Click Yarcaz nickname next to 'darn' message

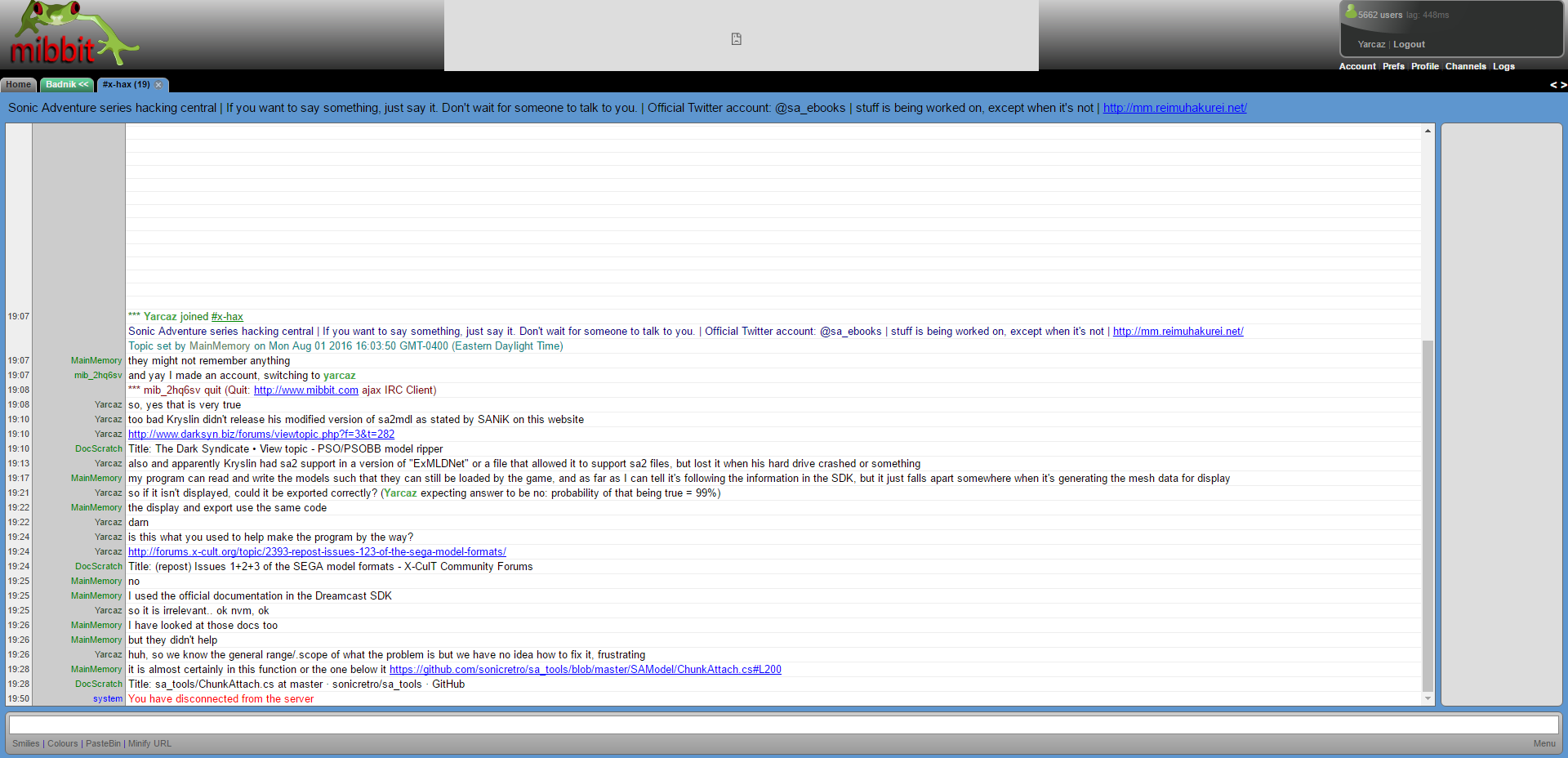pos(108,523)
